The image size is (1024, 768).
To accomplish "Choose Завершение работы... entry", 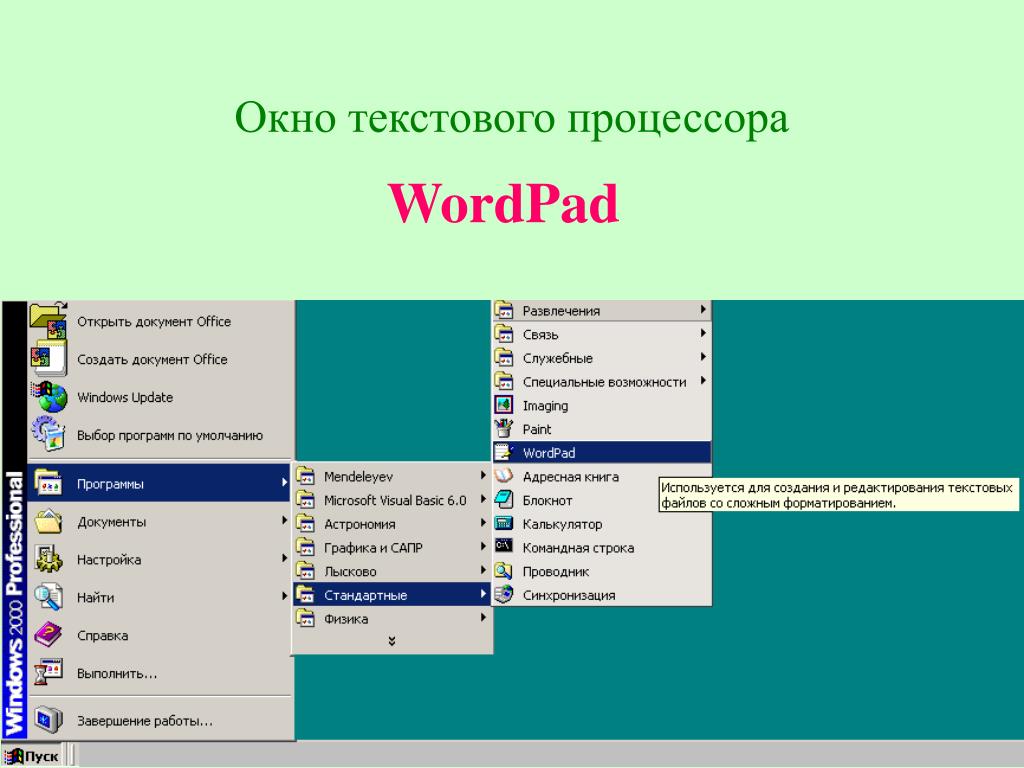I will point(161,721).
